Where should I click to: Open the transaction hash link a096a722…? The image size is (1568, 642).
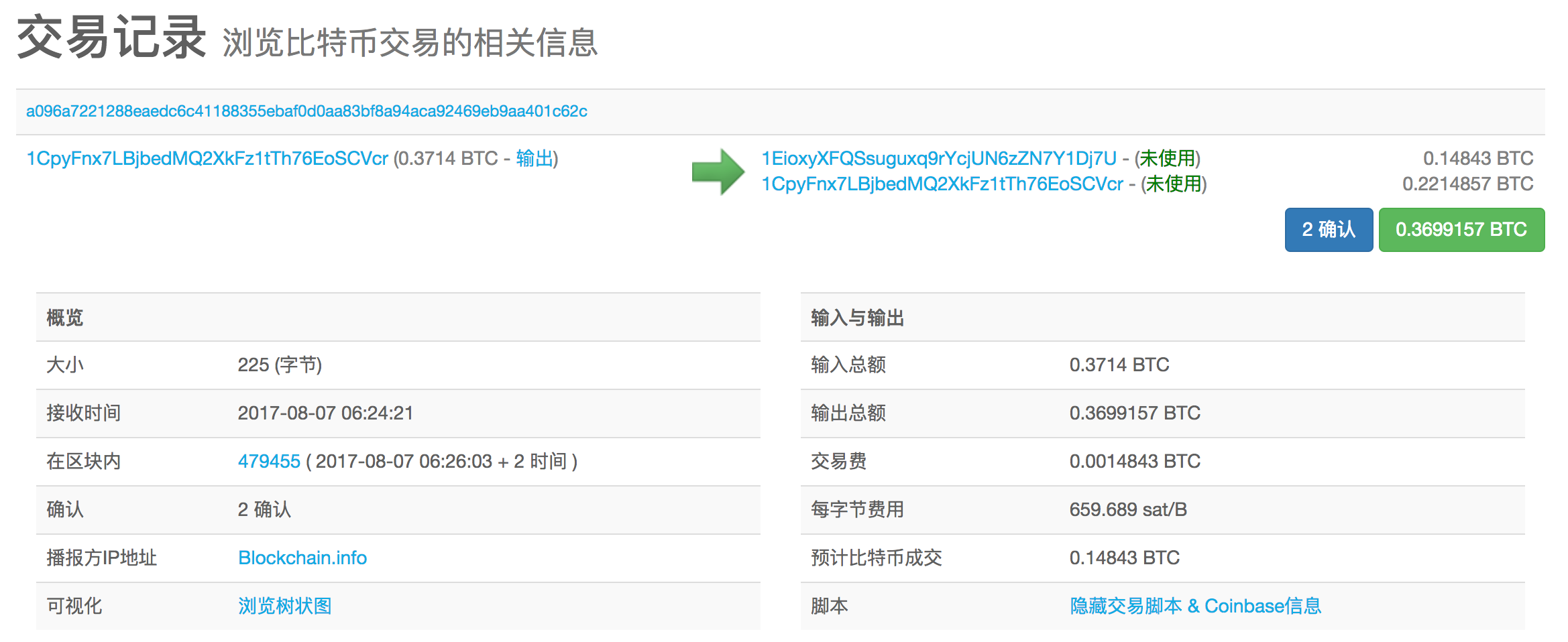(306, 111)
